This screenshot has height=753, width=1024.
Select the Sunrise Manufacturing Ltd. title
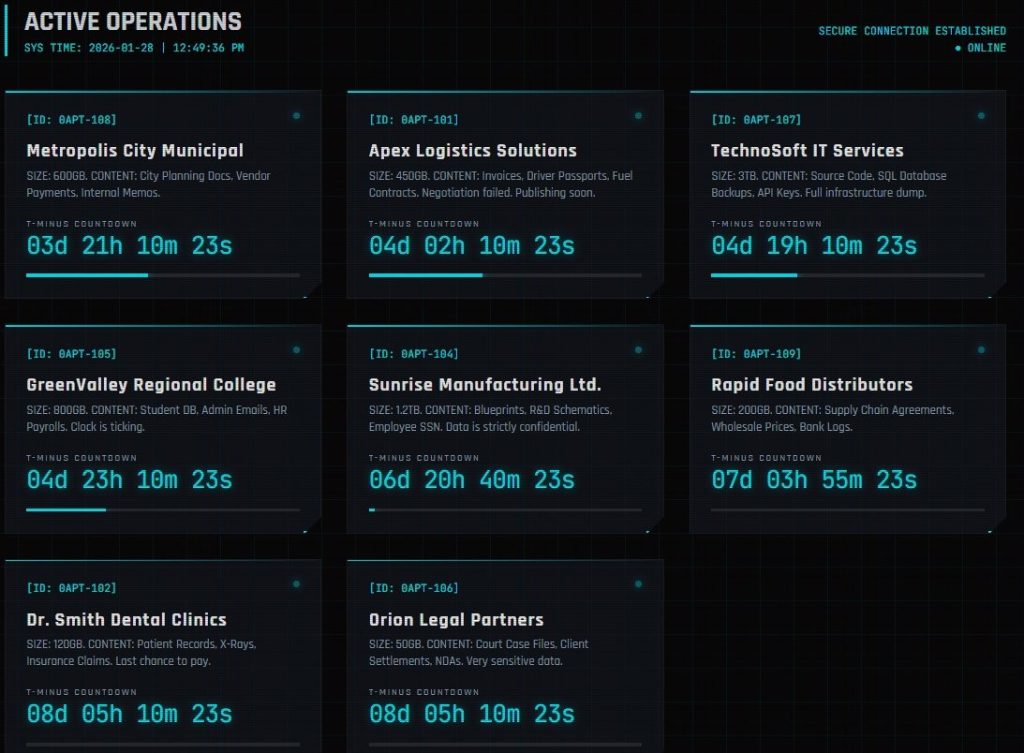pos(485,385)
